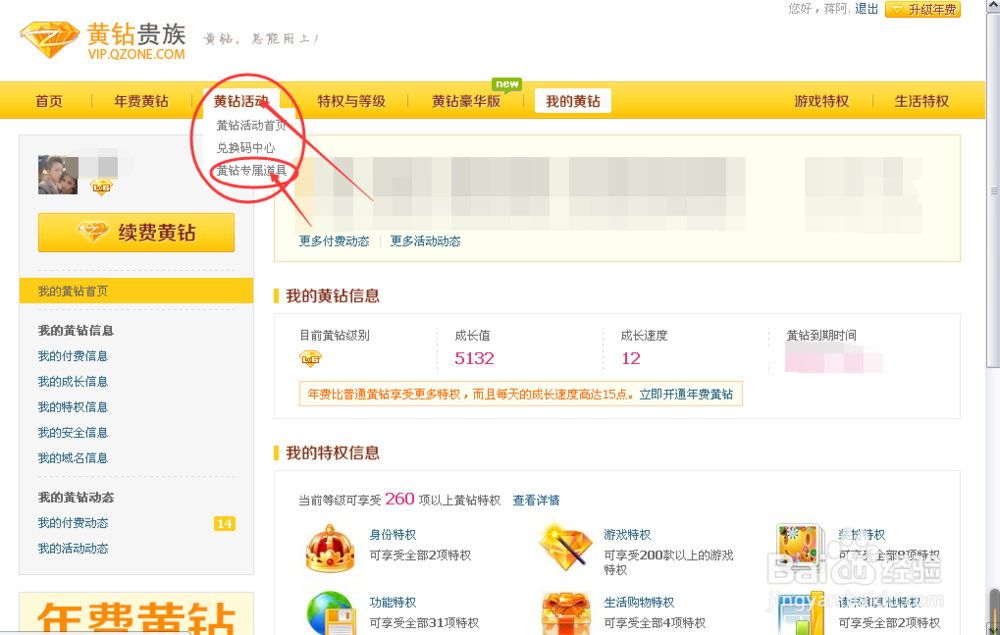This screenshot has width=1000, height=635.
Task: Click the 续费黄钻 renew button
Action: pos(136,233)
